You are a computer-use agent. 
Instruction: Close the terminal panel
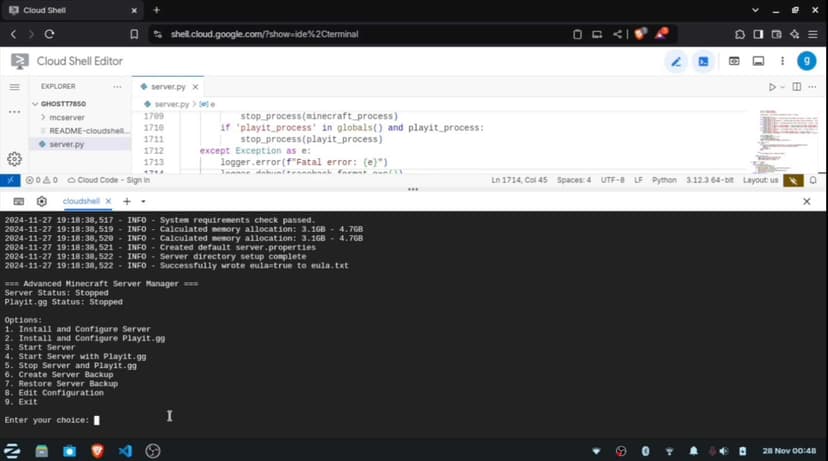tap(806, 201)
